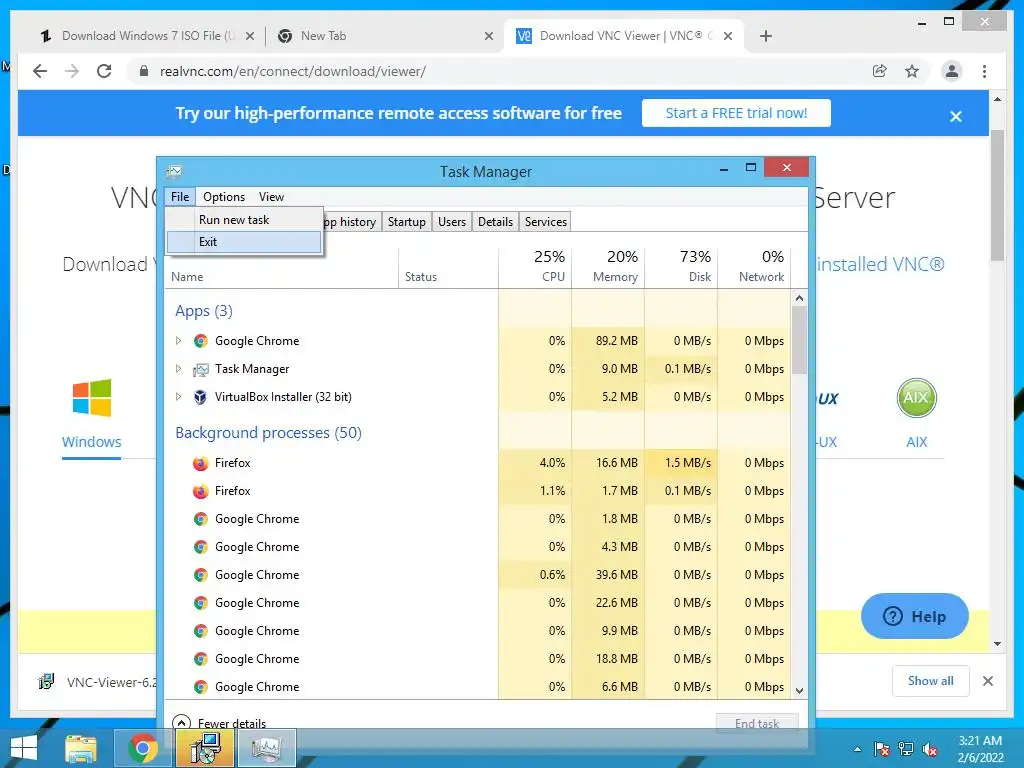Go back in Chrome browser
The height and width of the screenshot is (768, 1024).
click(x=40, y=71)
